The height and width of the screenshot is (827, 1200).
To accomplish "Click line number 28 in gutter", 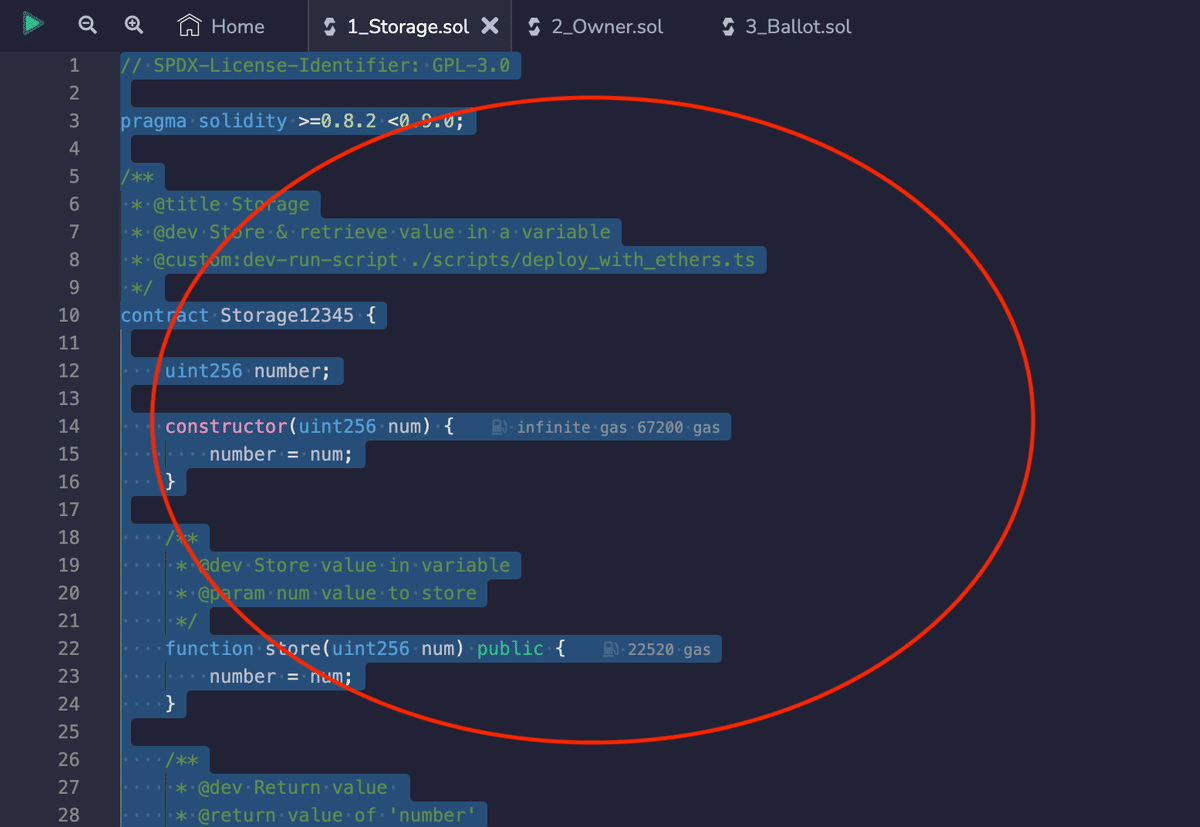I will coord(68,815).
